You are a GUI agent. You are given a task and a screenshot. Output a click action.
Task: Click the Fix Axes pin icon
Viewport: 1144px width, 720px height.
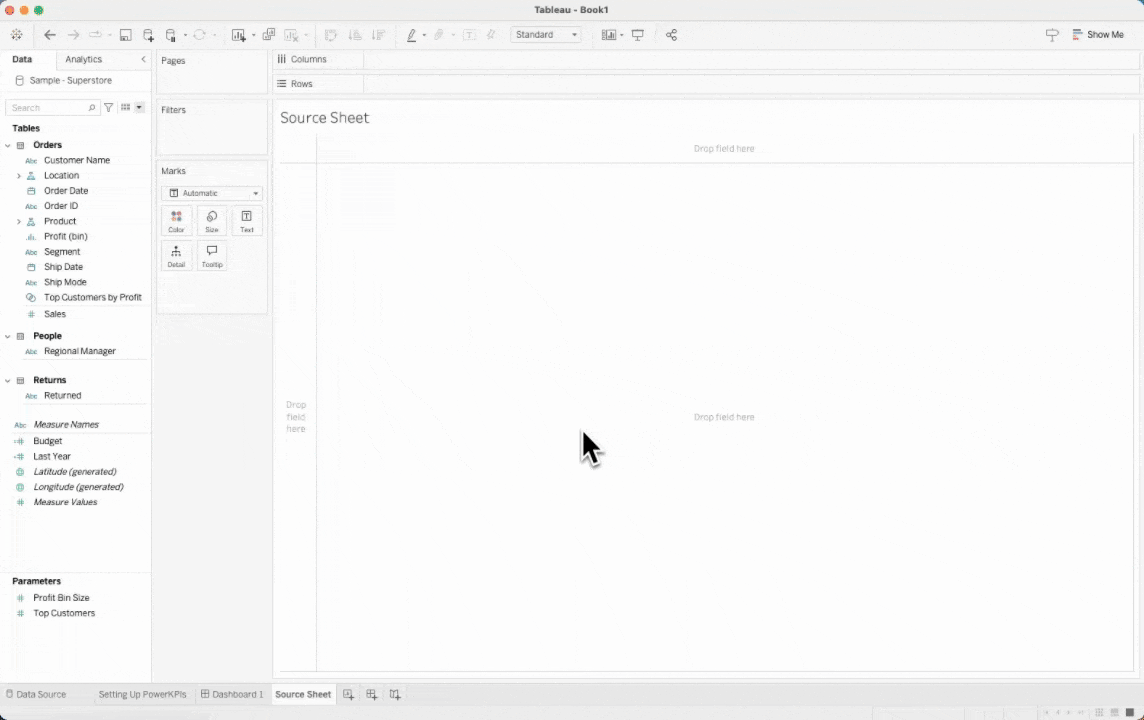click(x=491, y=34)
